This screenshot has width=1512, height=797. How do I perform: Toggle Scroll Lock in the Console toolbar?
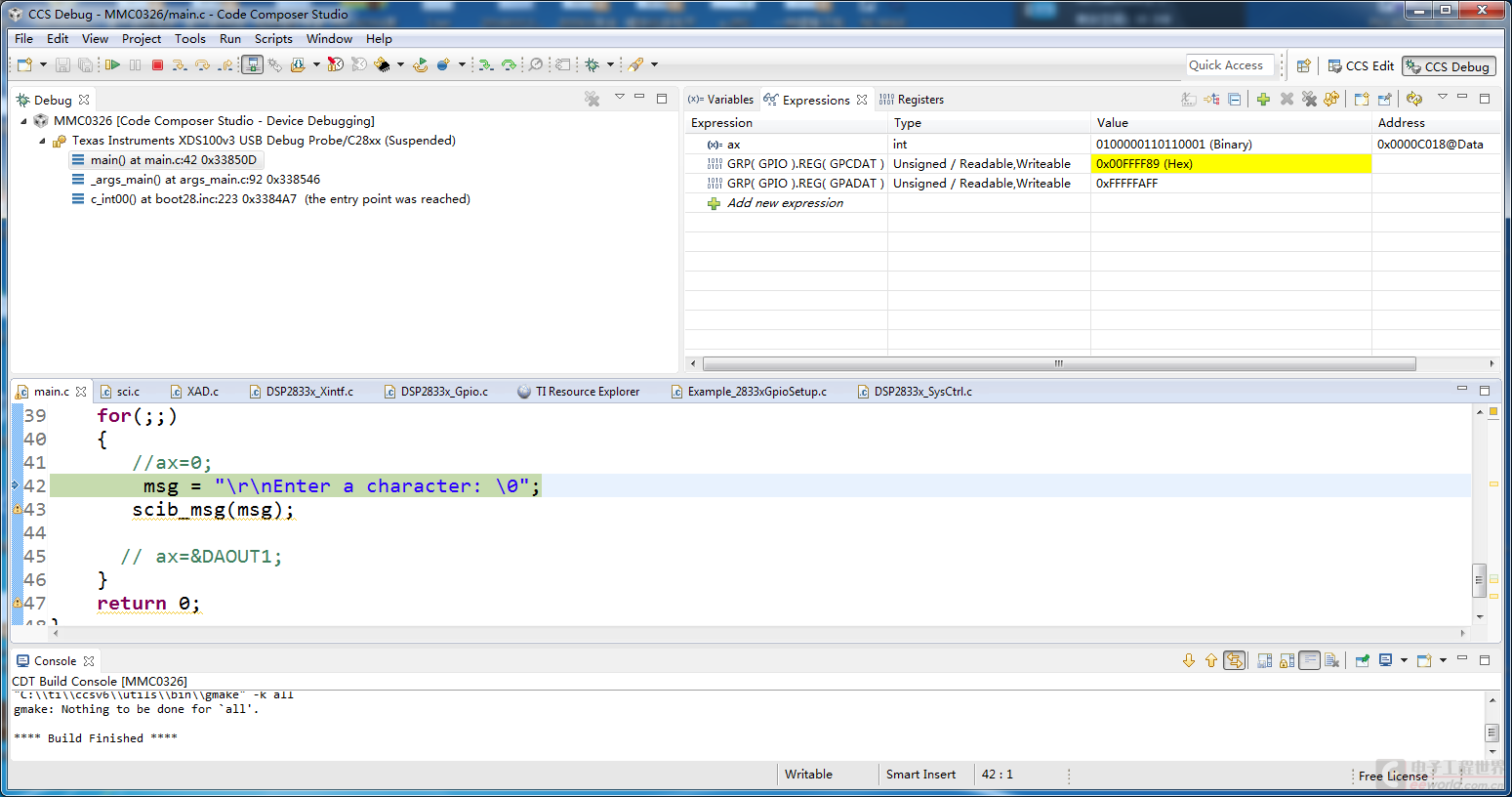click(1287, 660)
